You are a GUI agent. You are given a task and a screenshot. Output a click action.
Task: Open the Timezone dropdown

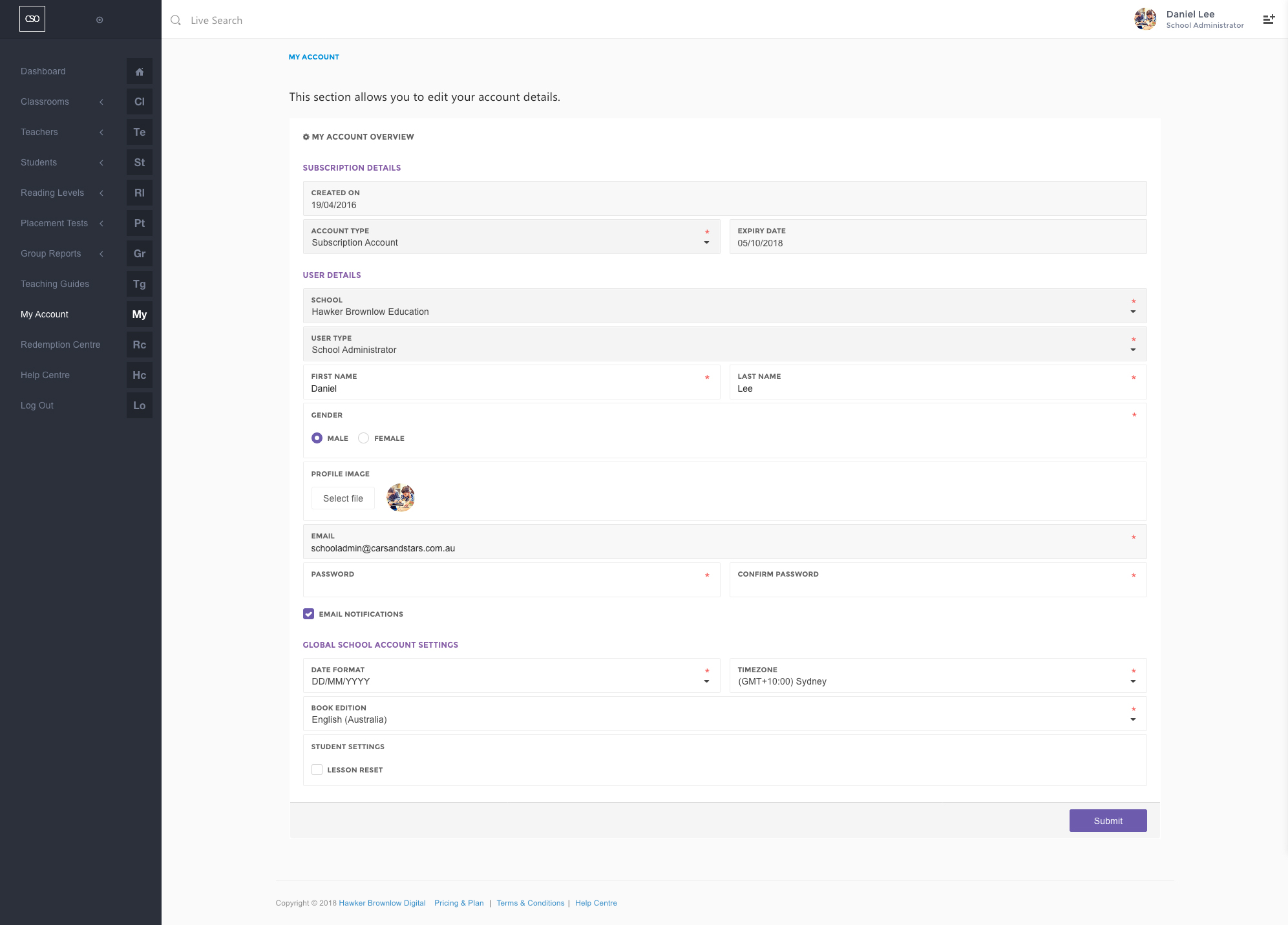937,681
